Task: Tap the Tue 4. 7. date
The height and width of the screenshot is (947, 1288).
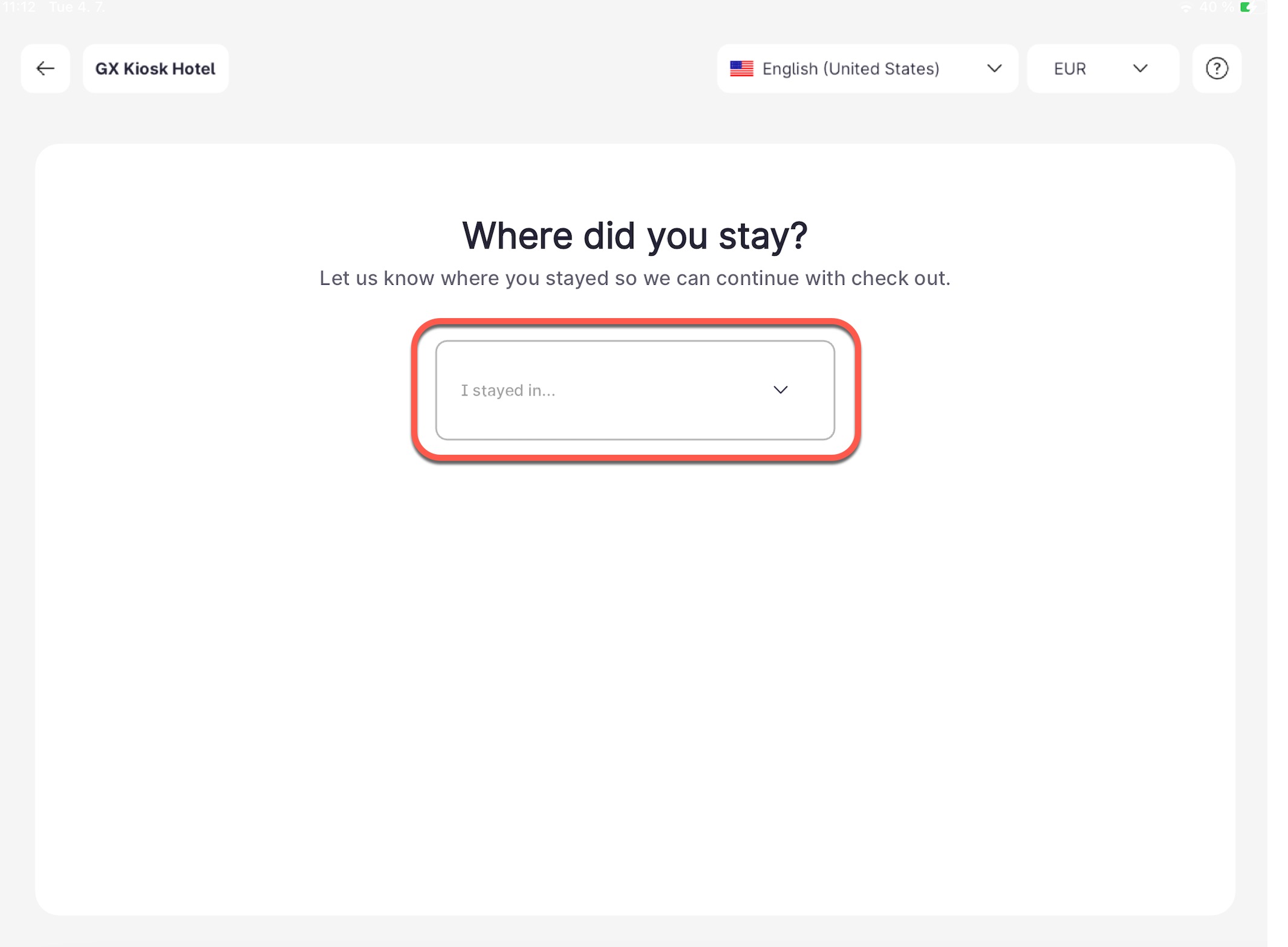Action: tap(77, 7)
